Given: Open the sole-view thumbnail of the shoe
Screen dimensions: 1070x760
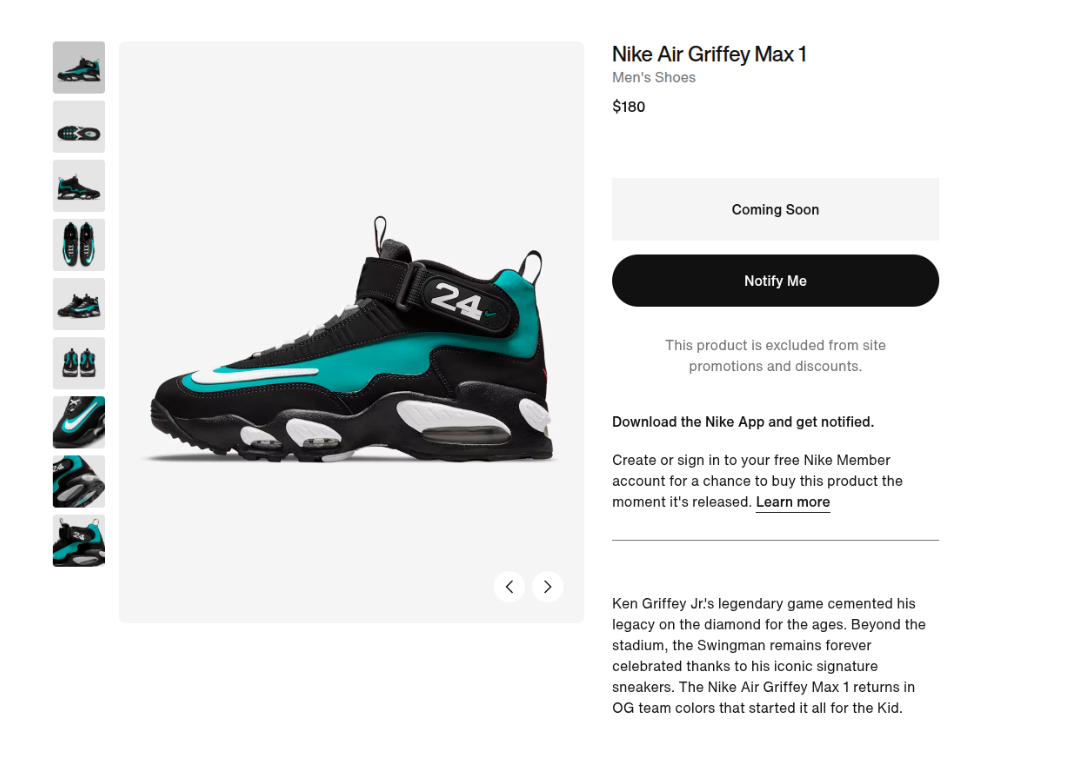Looking at the screenshot, I should [78, 127].
